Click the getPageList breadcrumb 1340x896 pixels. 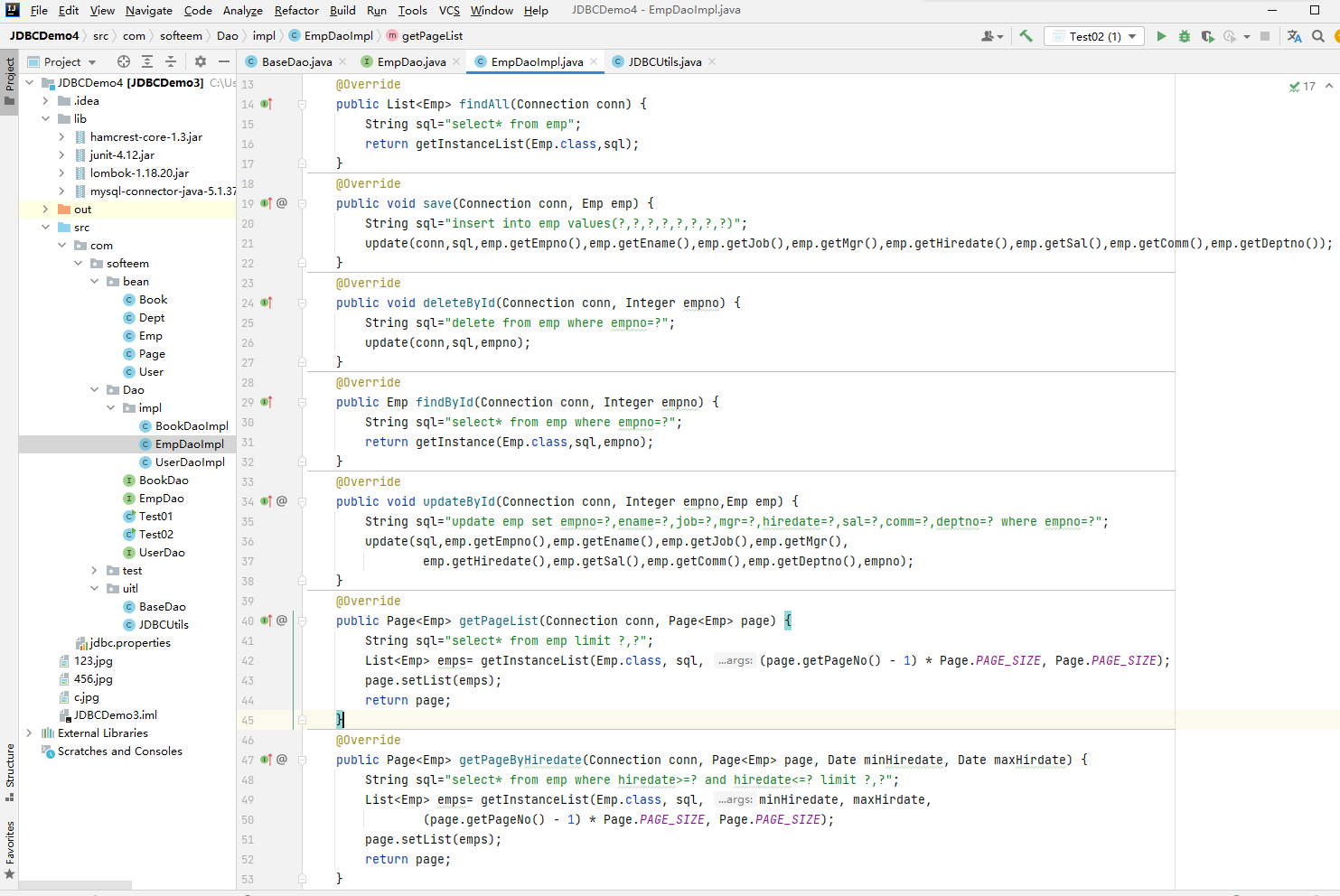425,36
